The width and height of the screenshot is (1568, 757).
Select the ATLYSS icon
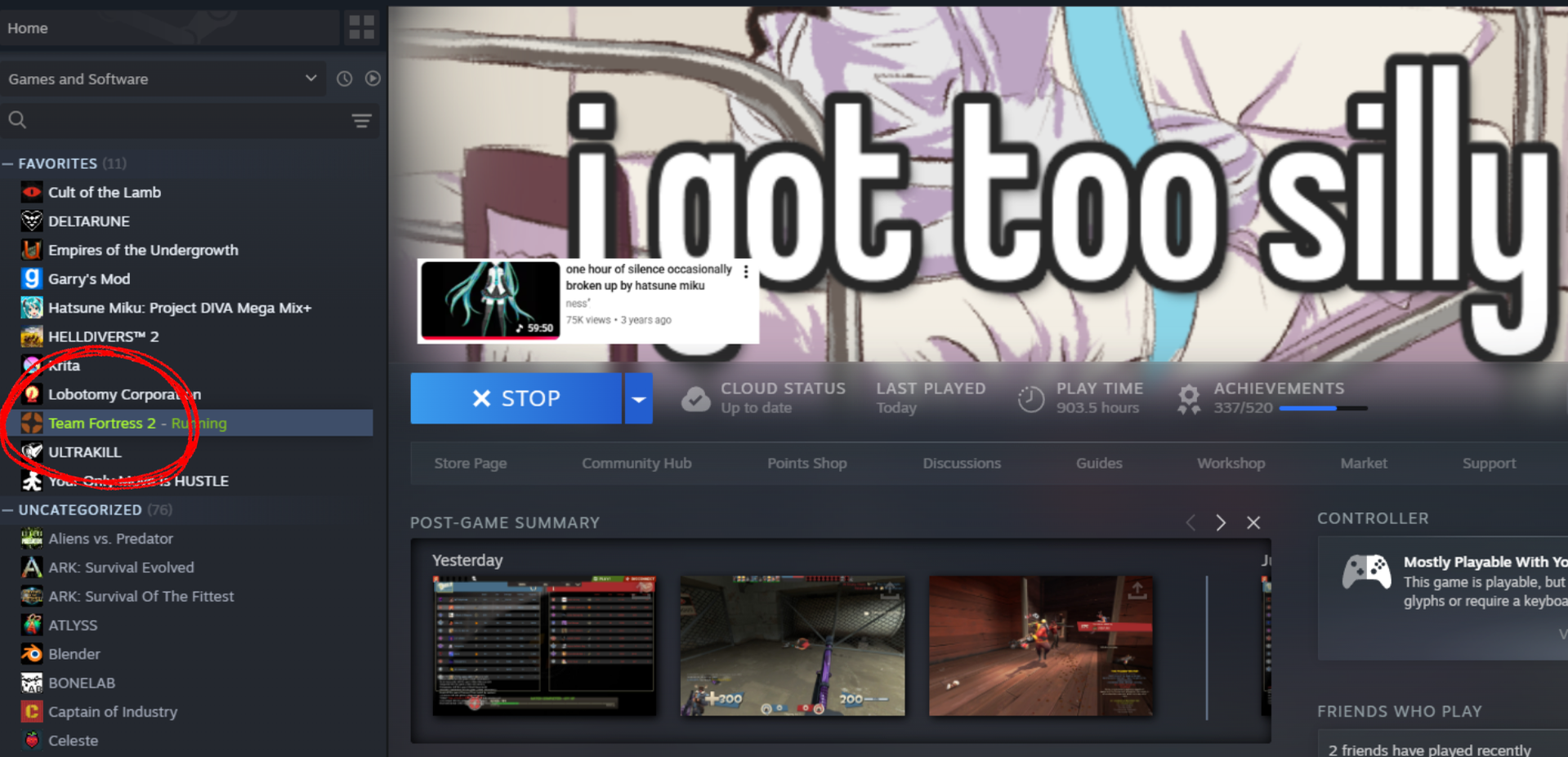click(x=32, y=625)
